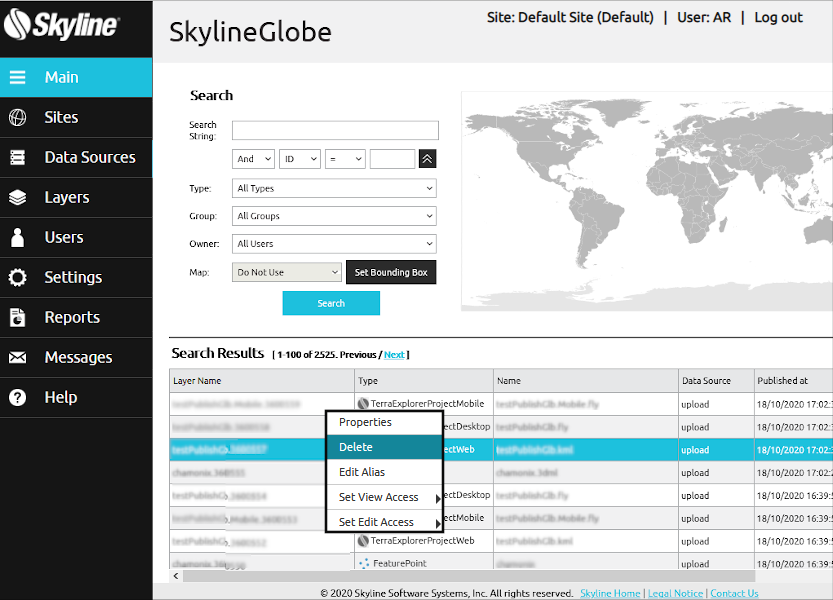Open the Layers section

coord(76,197)
